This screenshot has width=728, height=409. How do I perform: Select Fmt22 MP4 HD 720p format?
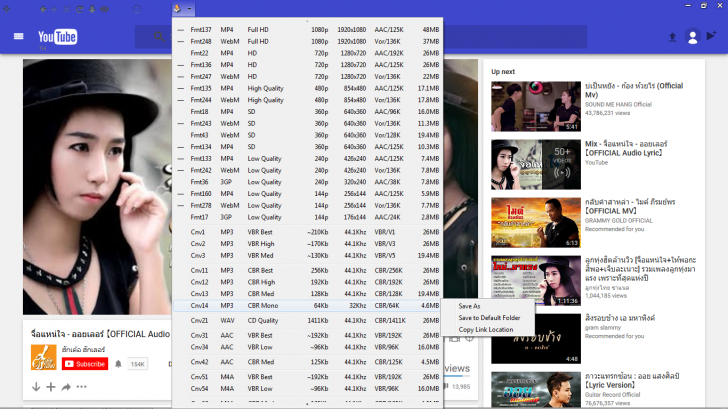coord(307,53)
